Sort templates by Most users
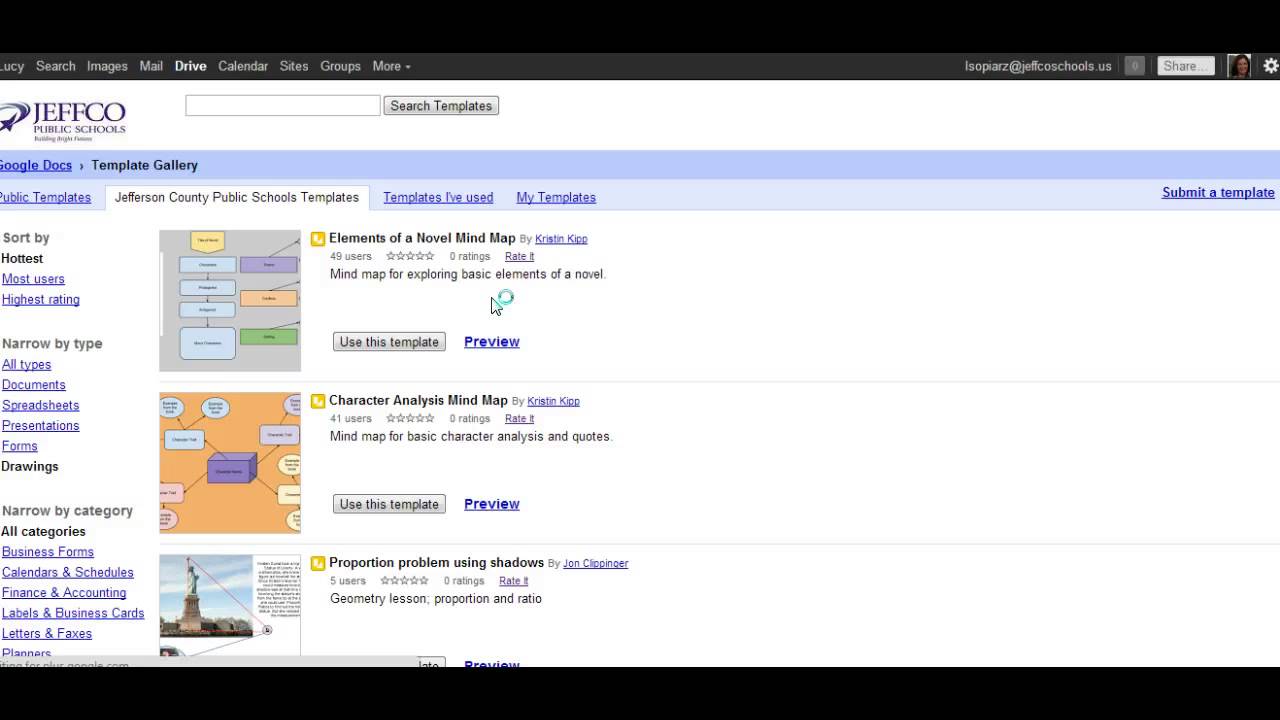The image size is (1280, 720). click(33, 279)
